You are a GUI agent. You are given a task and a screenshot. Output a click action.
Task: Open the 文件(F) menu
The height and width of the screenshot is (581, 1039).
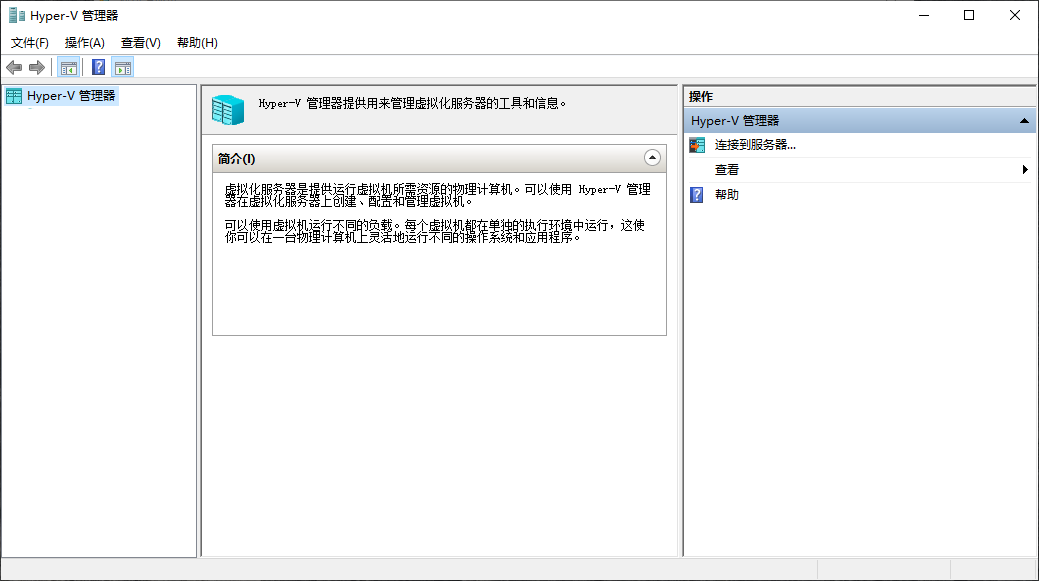click(29, 43)
